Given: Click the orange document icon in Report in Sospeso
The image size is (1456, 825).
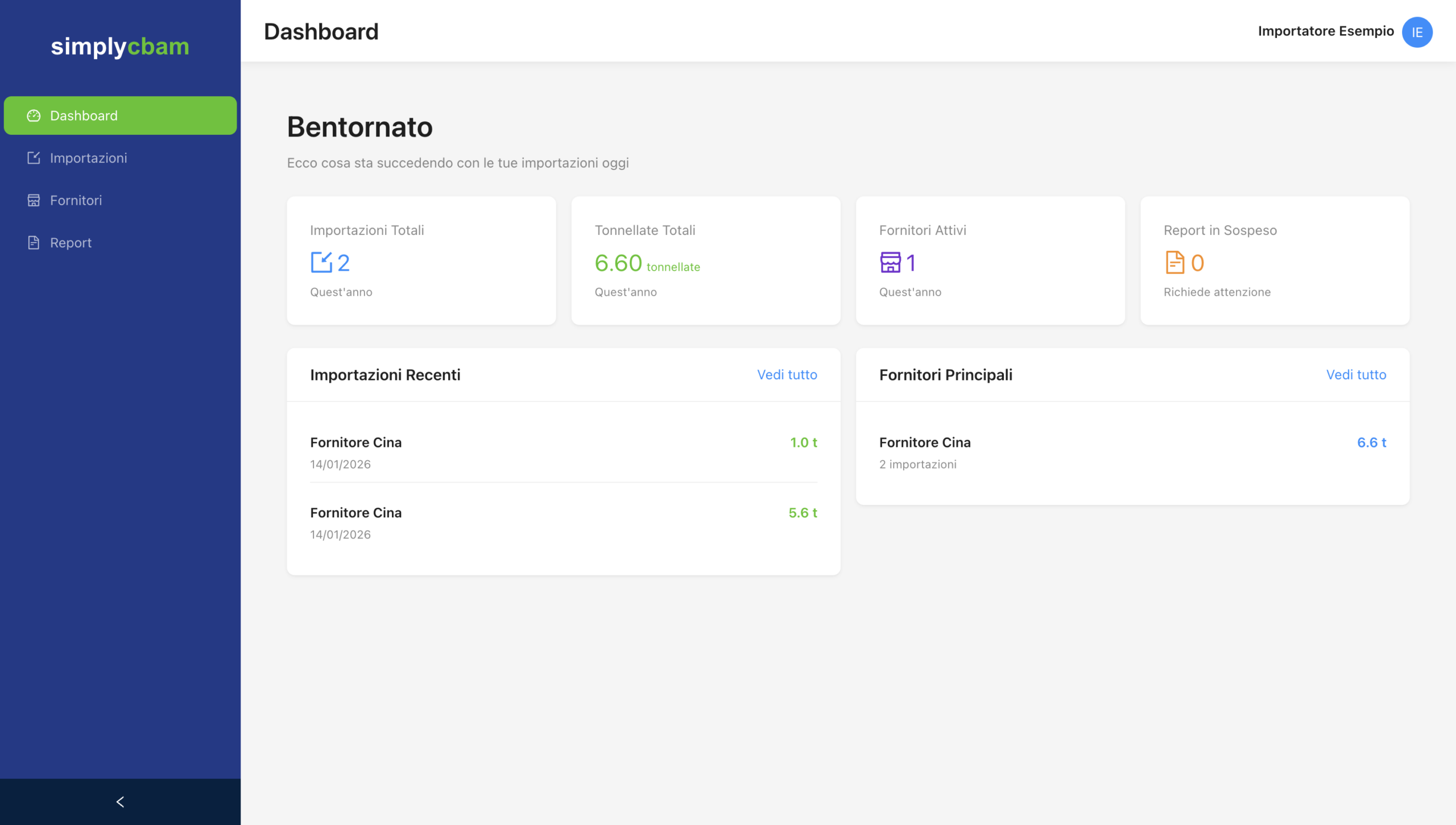Looking at the screenshot, I should tap(1174, 263).
